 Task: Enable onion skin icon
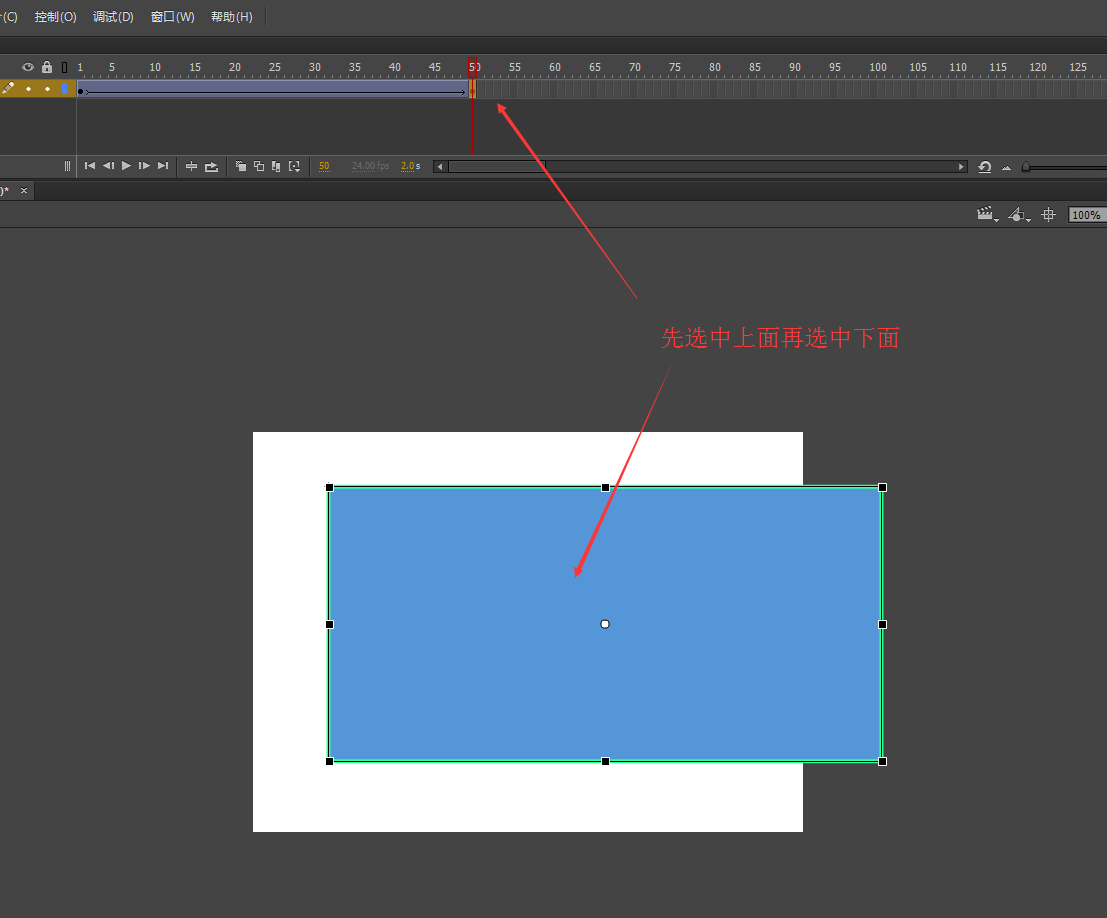click(x=241, y=167)
